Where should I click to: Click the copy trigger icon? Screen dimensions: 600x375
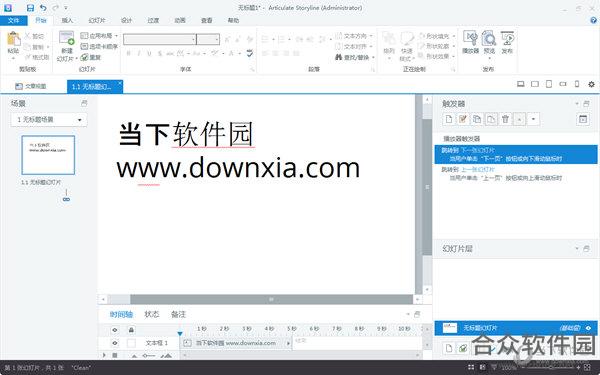click(x=477, y=119)
